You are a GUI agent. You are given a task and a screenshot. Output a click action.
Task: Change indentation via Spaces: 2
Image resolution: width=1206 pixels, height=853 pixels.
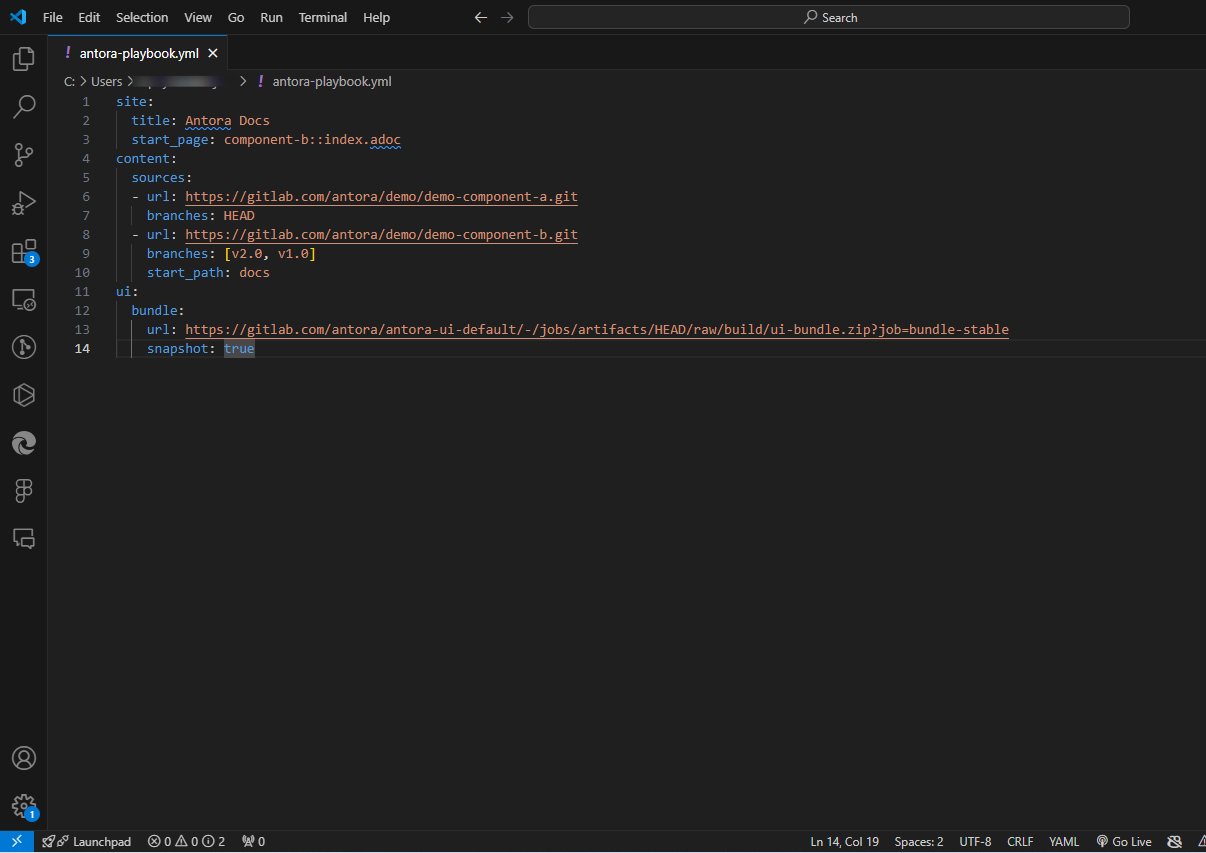coord(919,842)
